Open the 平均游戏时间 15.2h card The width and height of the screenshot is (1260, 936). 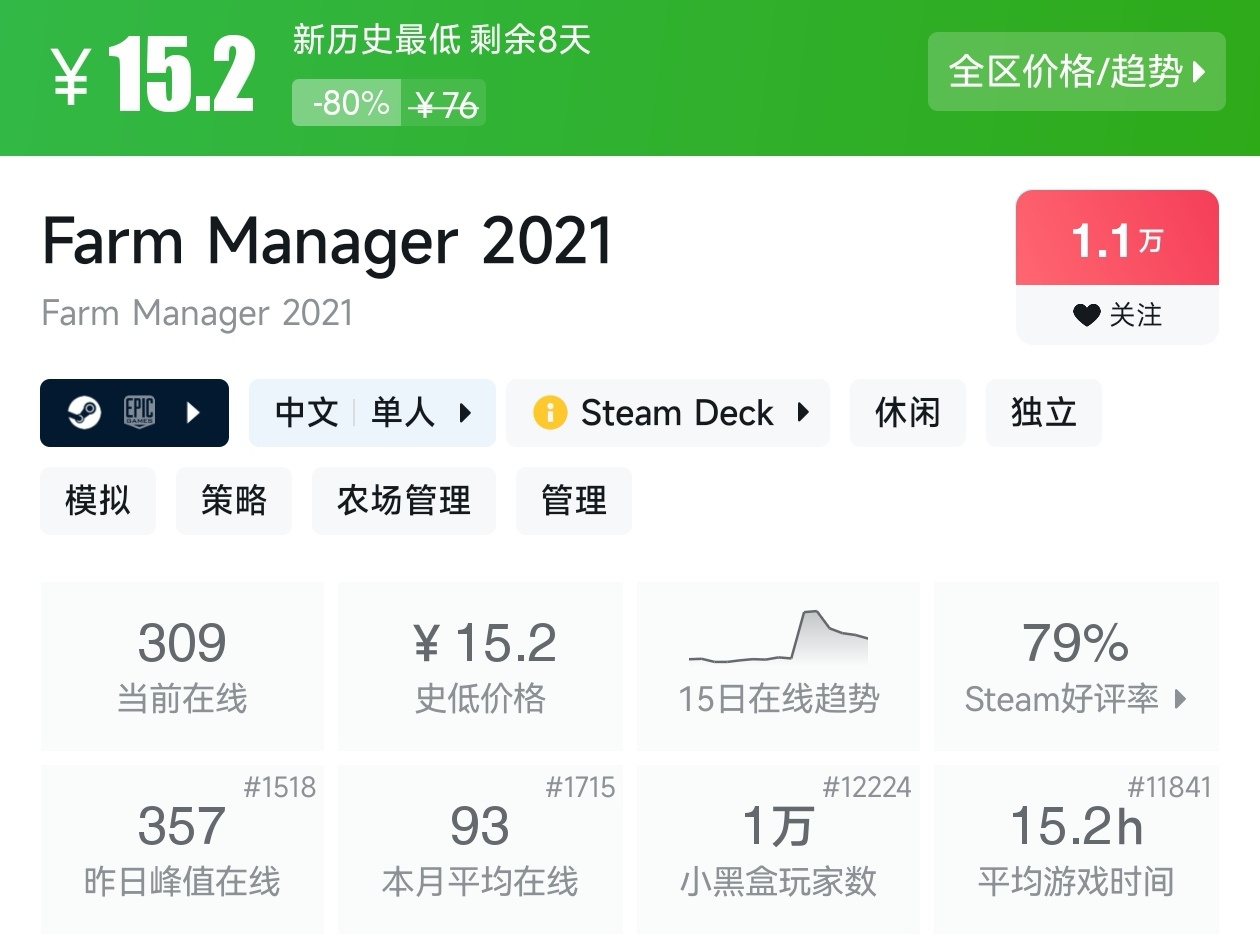click(1076, 849)
